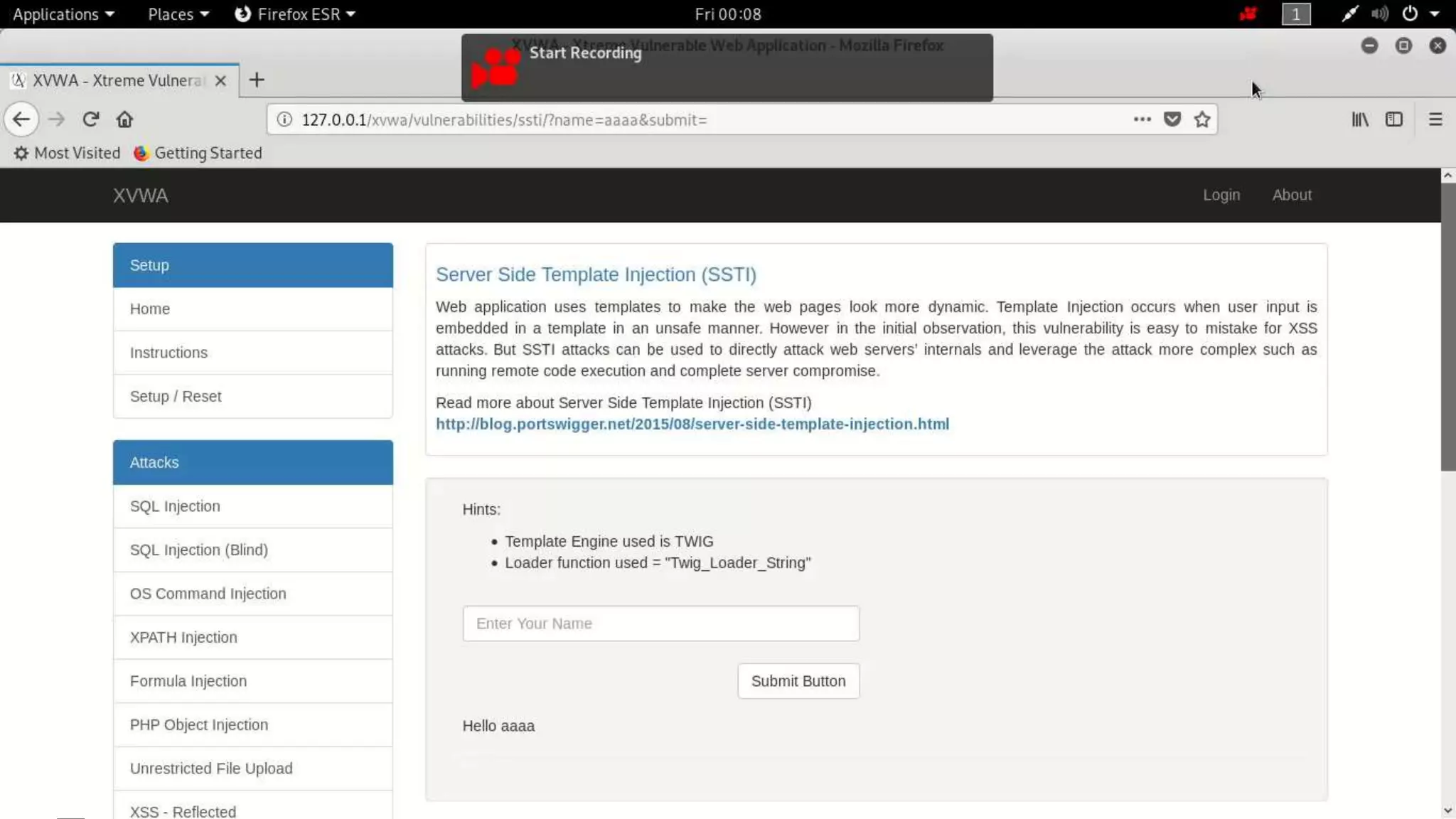
Task: Open Firefox hamburger menu
Action: coord(1435,119)
